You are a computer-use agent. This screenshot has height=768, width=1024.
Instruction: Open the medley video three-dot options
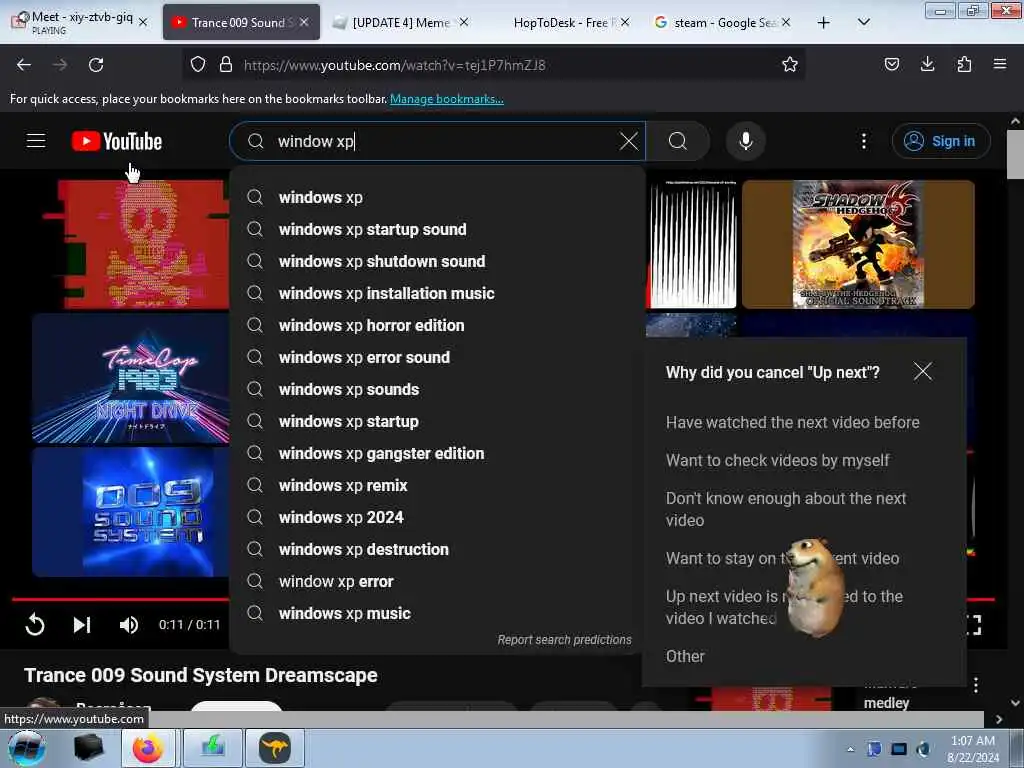(x=975, y=685)
